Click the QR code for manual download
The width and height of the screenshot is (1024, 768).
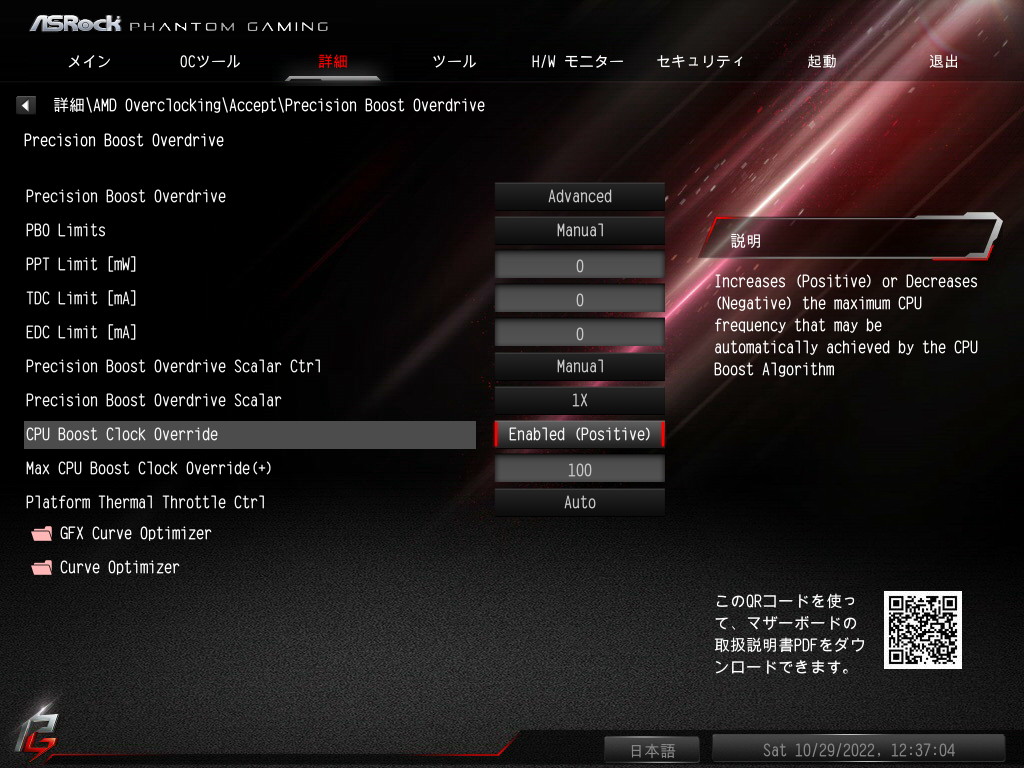[922, 630]
